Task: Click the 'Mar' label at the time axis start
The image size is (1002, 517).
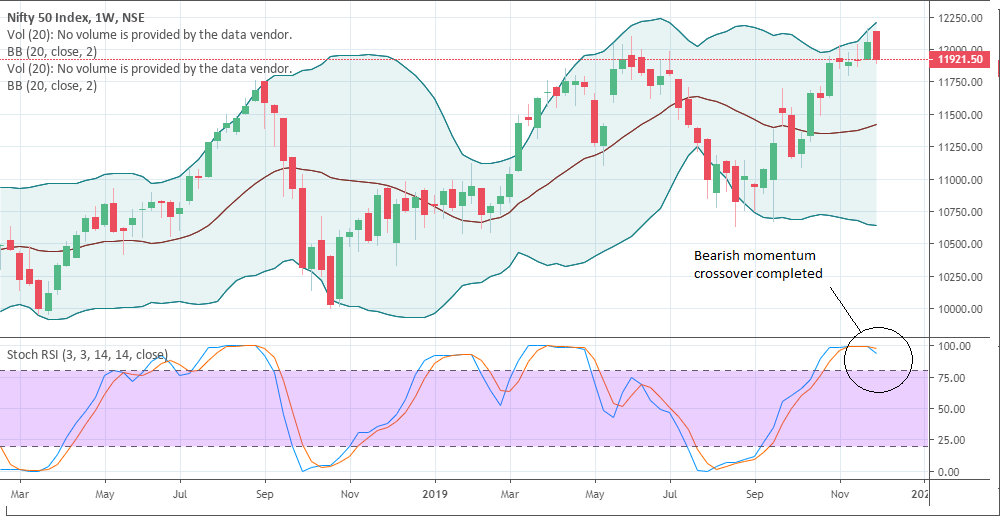Action: coord(20,494)
